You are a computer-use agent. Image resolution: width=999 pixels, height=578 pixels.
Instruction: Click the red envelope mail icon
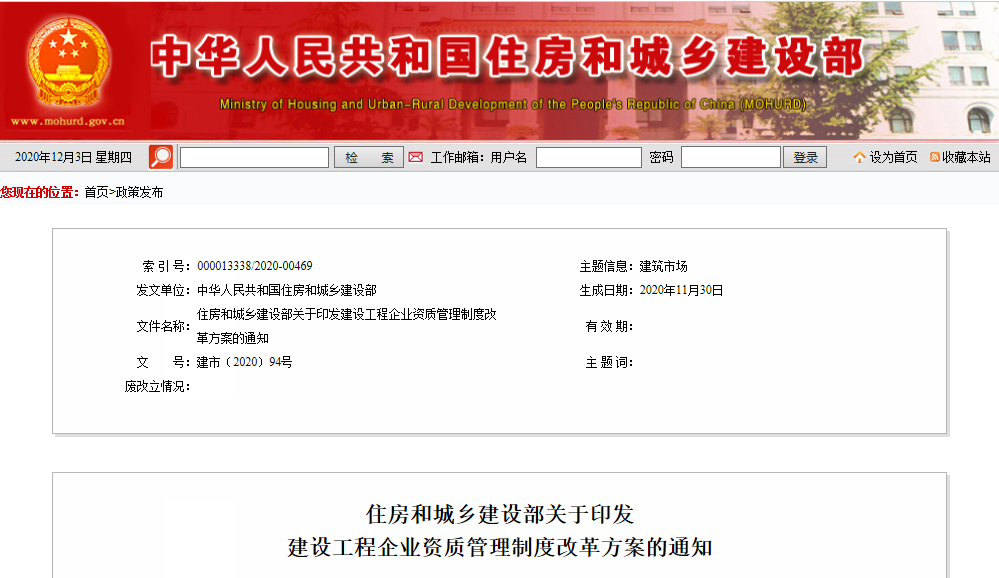click(x=415, y=157)
